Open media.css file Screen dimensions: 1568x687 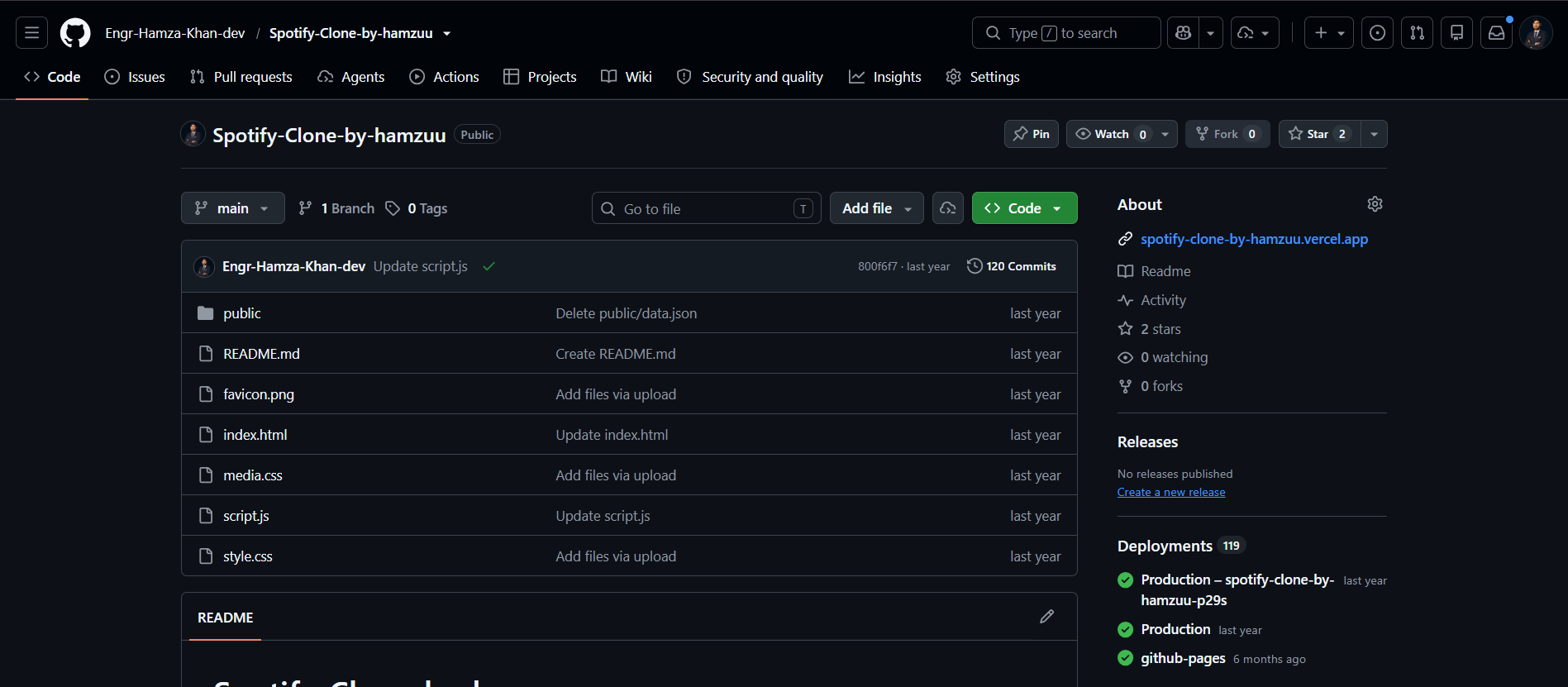point(253,475)
